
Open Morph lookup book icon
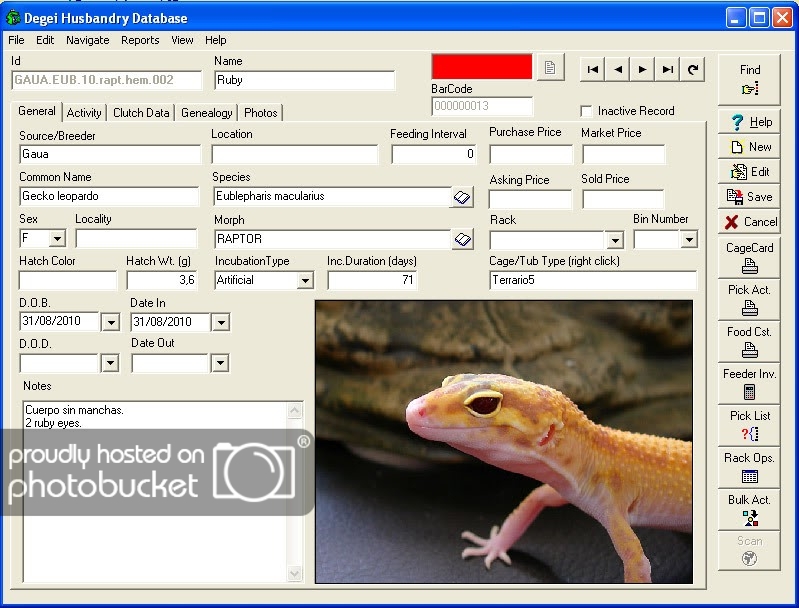click(x=462, y=240)
